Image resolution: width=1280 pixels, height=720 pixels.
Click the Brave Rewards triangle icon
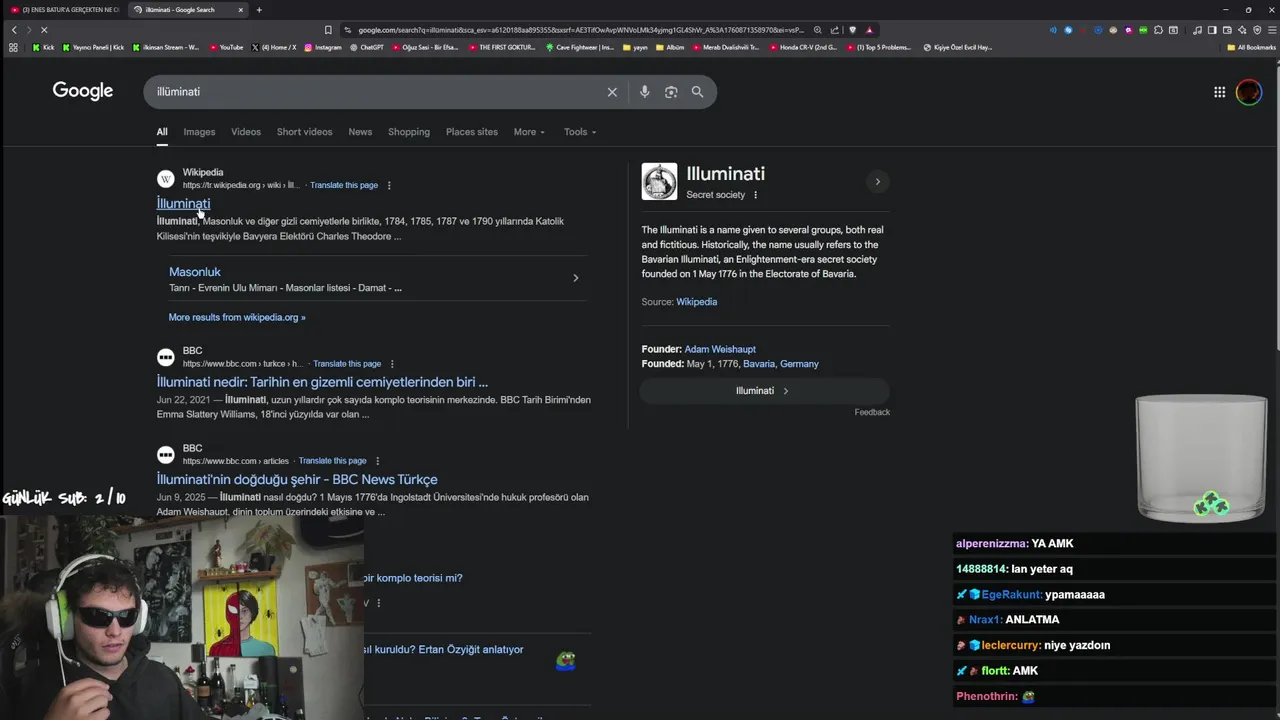tap(869, 30)
